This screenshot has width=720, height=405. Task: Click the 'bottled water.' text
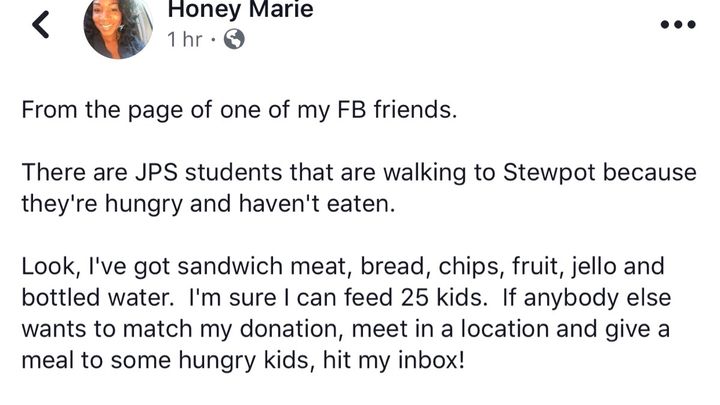tap(98, 298)
